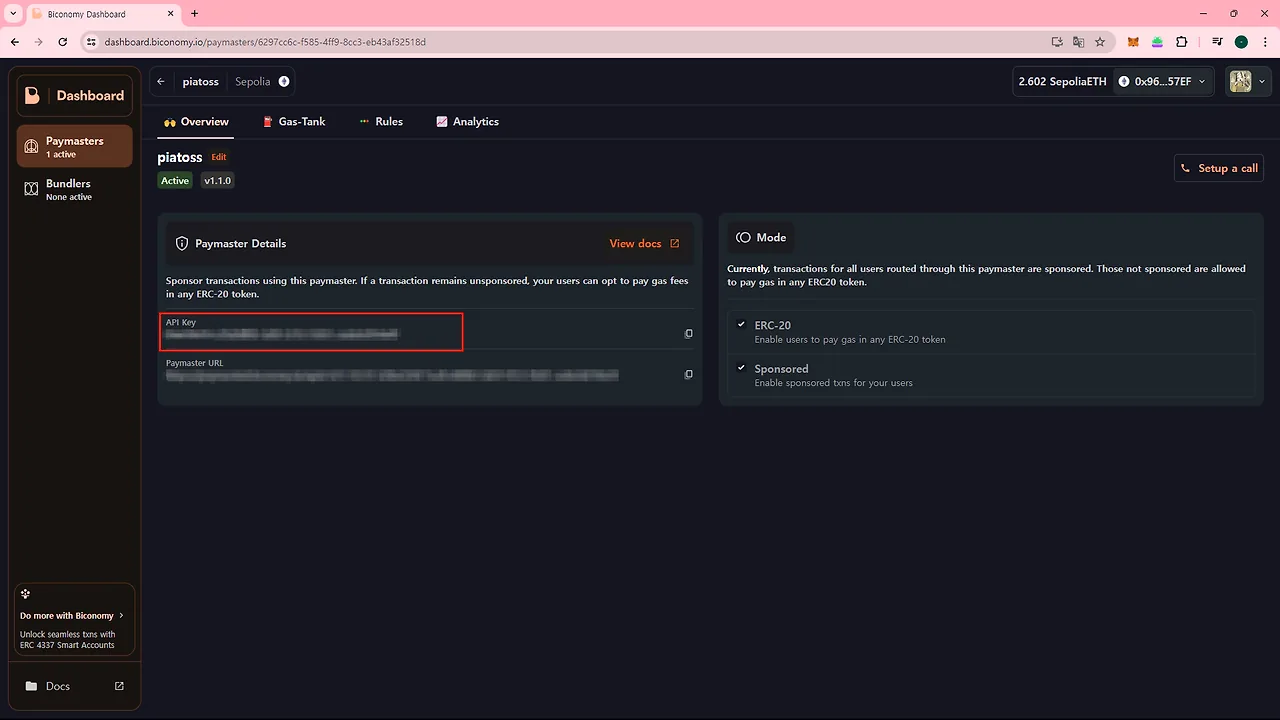
Task: Reload the page
Action: click(x=63, y=42)
